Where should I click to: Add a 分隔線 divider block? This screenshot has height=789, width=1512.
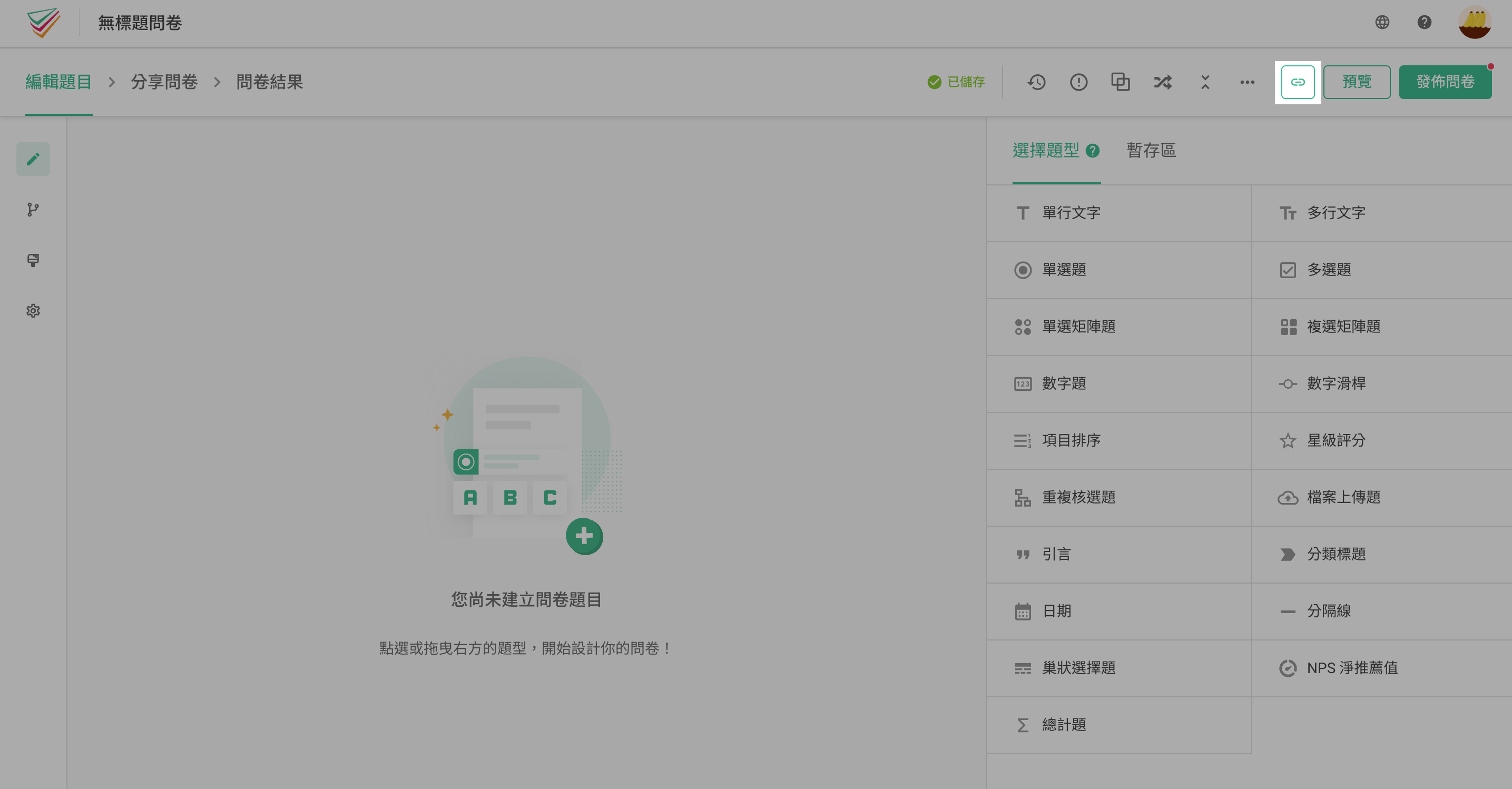click(x=1382, y=612)
